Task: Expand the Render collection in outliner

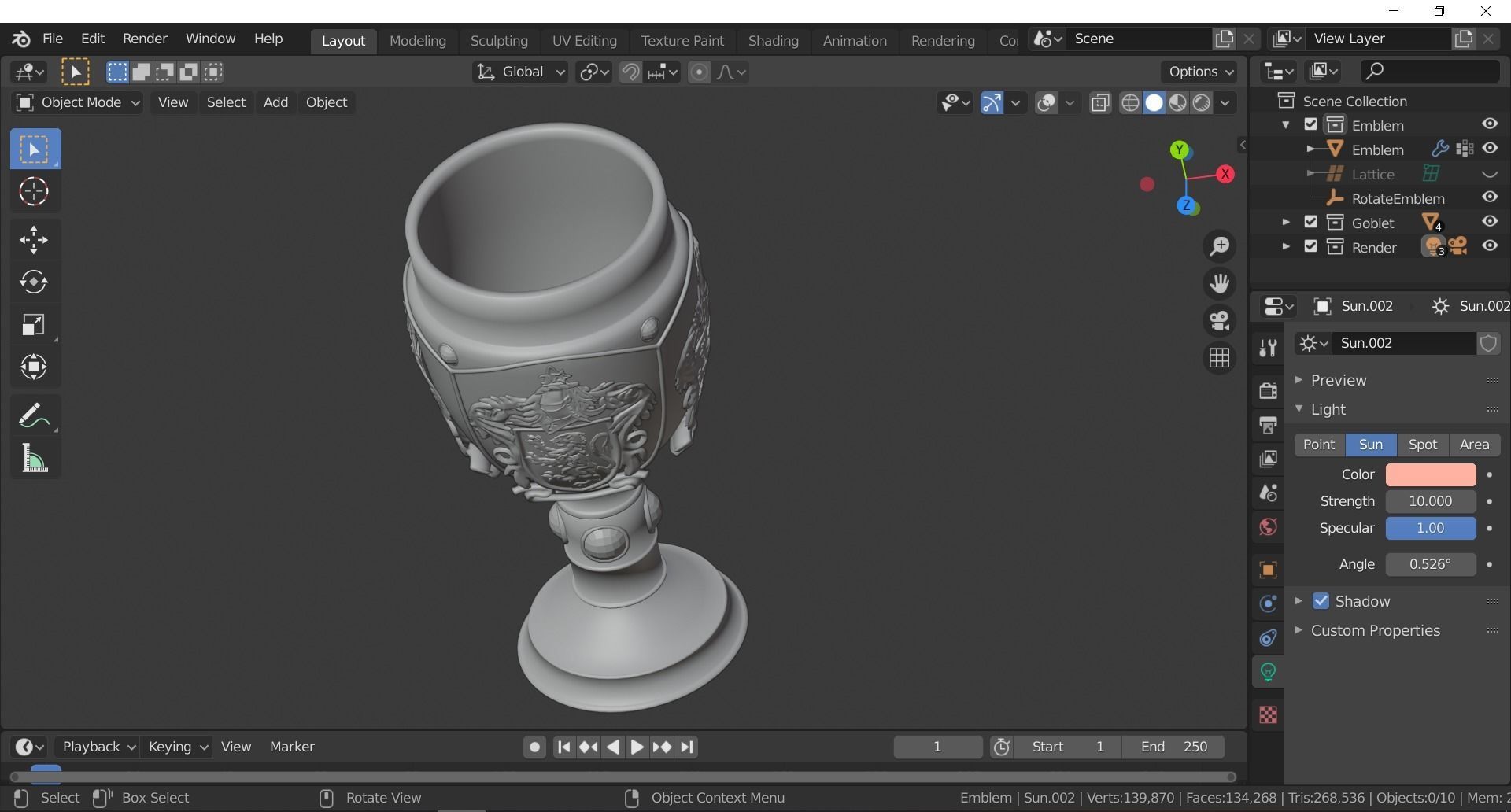Action: coord(1286,246)
